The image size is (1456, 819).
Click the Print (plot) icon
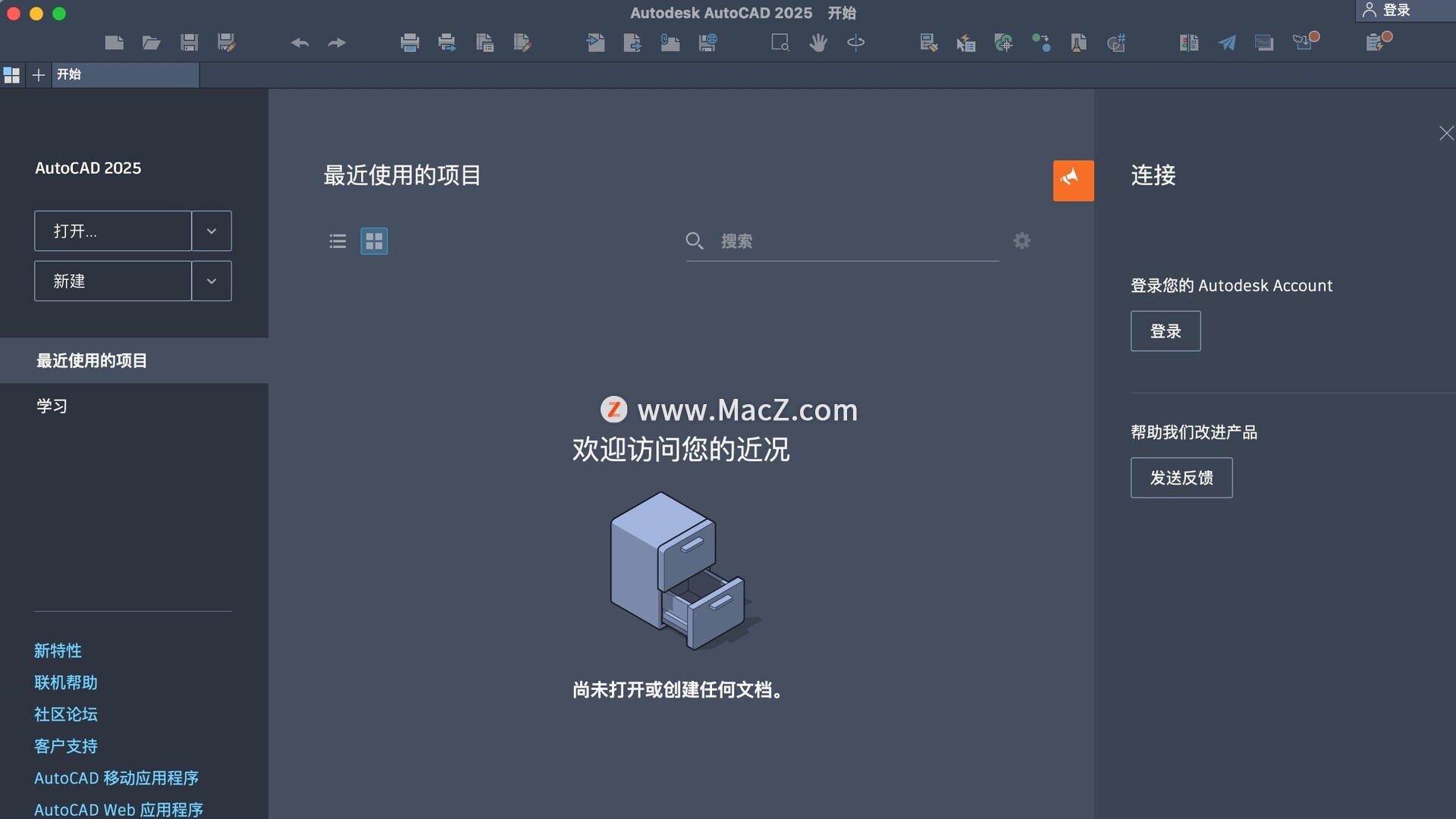pos(409,42)
